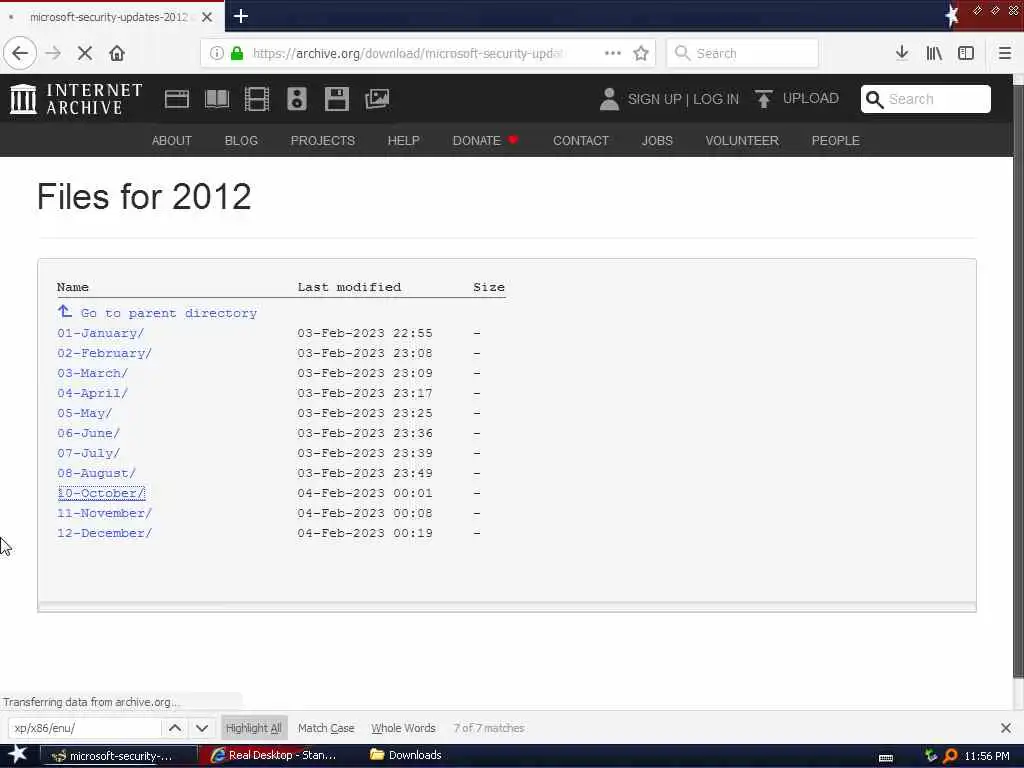Image resolution: width=1024 pixels, height=768 pixels.
Task: Toggle Whole Words in find bar
Action: 403,728
